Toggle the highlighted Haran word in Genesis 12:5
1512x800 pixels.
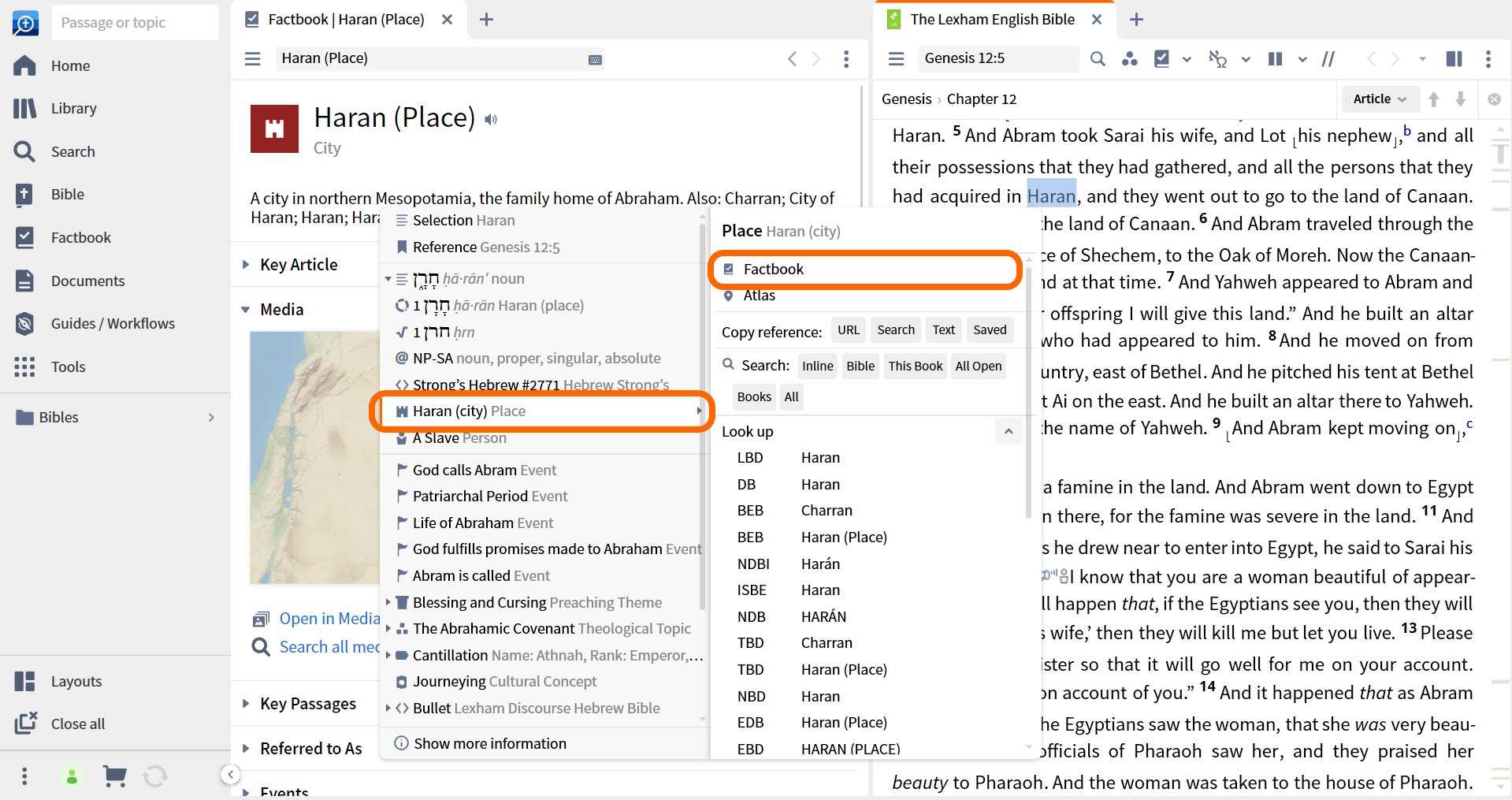click(1051, 195)
